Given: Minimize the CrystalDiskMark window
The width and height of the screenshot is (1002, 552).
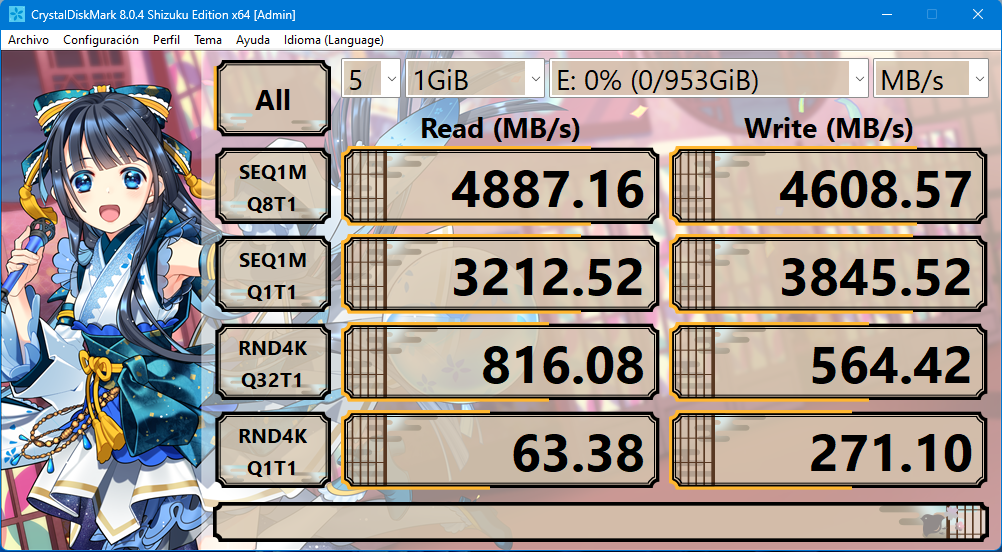Looking at the screenshot, I should [886, 14].
